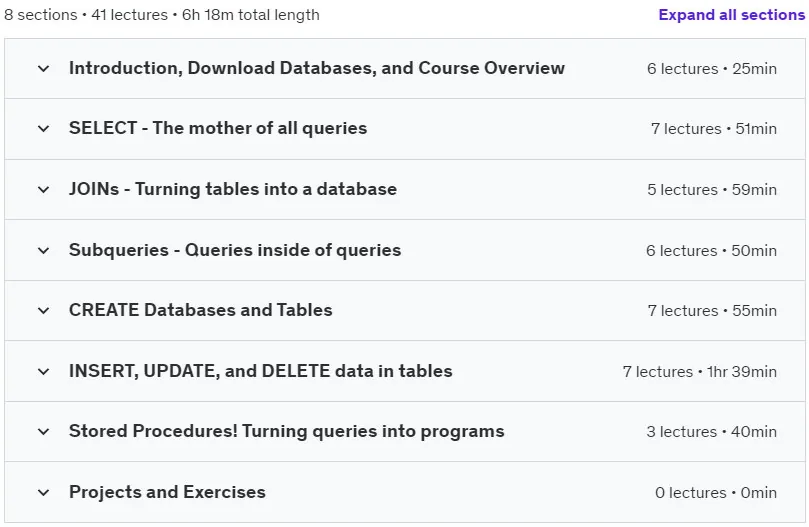The height and width of the screenshot is (527, 809).
Task: Expand the Subqueries section chevron
Action: tap(44, 250)
